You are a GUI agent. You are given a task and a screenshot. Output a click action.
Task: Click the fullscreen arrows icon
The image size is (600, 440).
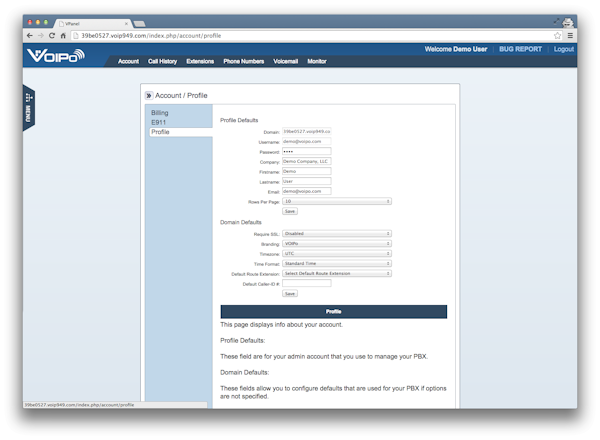tap(556, 22)
